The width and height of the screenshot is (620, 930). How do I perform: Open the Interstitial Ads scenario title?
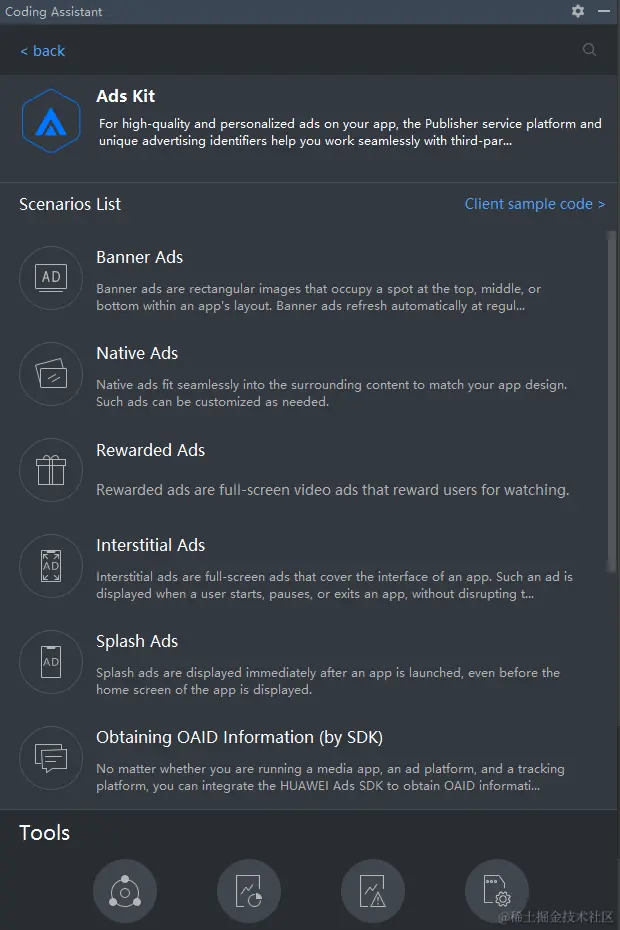click(x=151, y=545)
